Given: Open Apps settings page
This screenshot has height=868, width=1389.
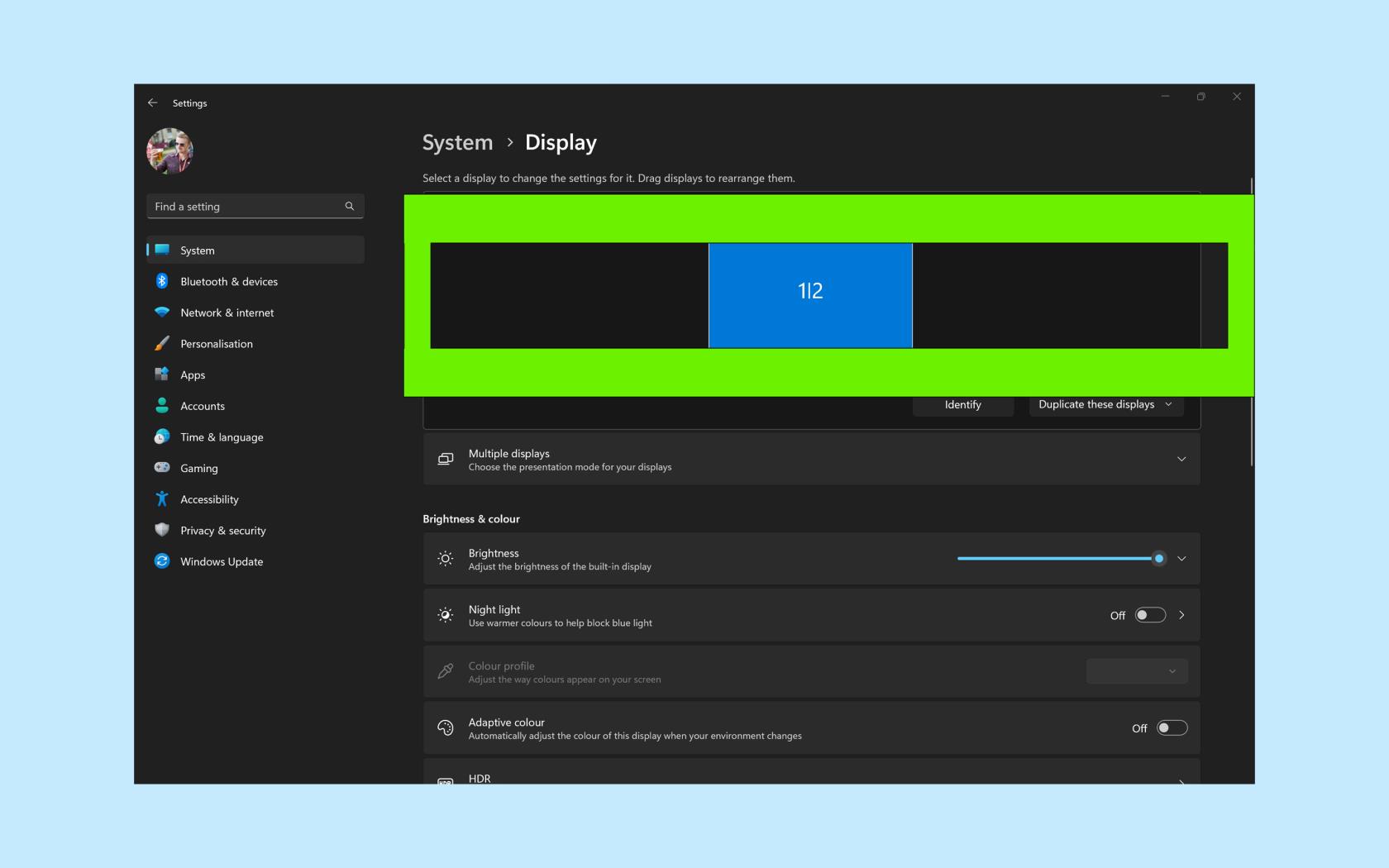Looking at the screenshot, I should (255, 374).
